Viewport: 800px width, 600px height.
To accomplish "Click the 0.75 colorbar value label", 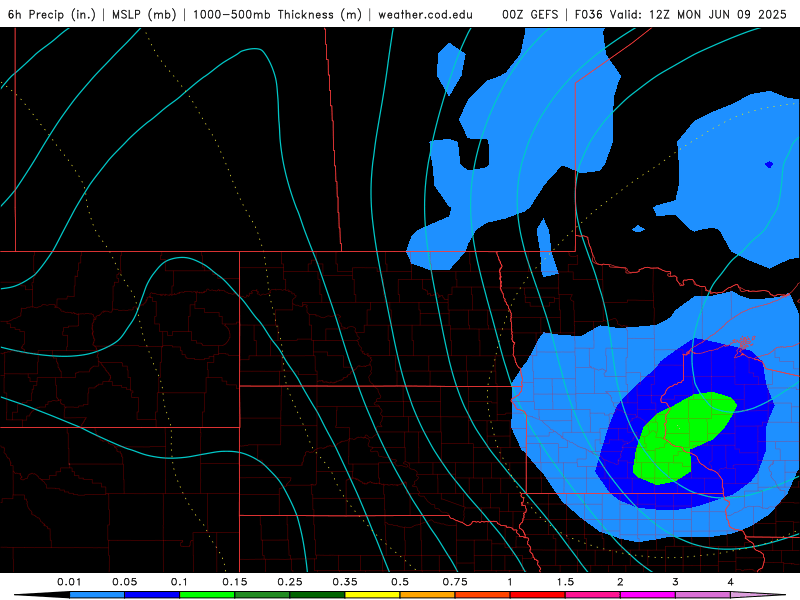I will (x=455, y=582).
